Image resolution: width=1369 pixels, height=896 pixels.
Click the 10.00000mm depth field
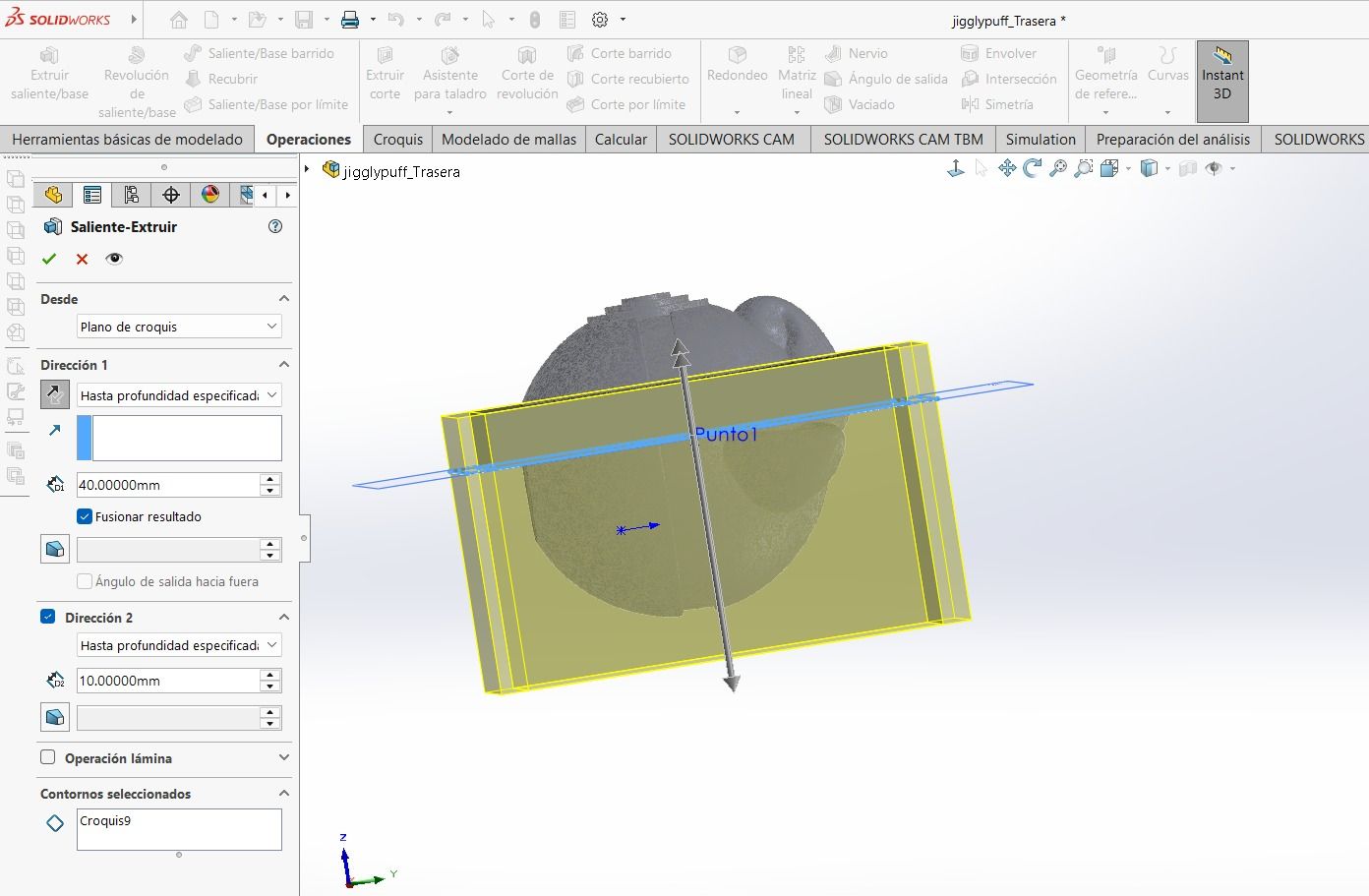[168, 681]
